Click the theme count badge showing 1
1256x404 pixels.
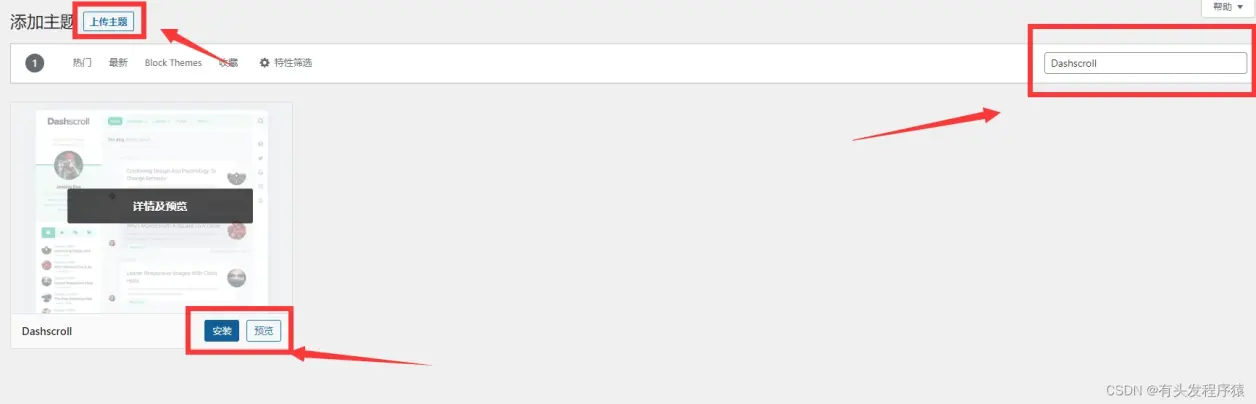pyautogui.click(x=35, y=63)
